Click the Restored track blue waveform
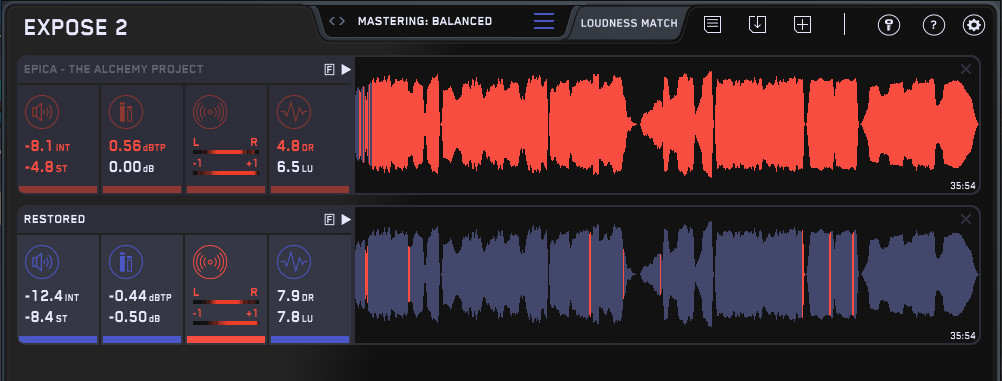 (x=667, y=275)
